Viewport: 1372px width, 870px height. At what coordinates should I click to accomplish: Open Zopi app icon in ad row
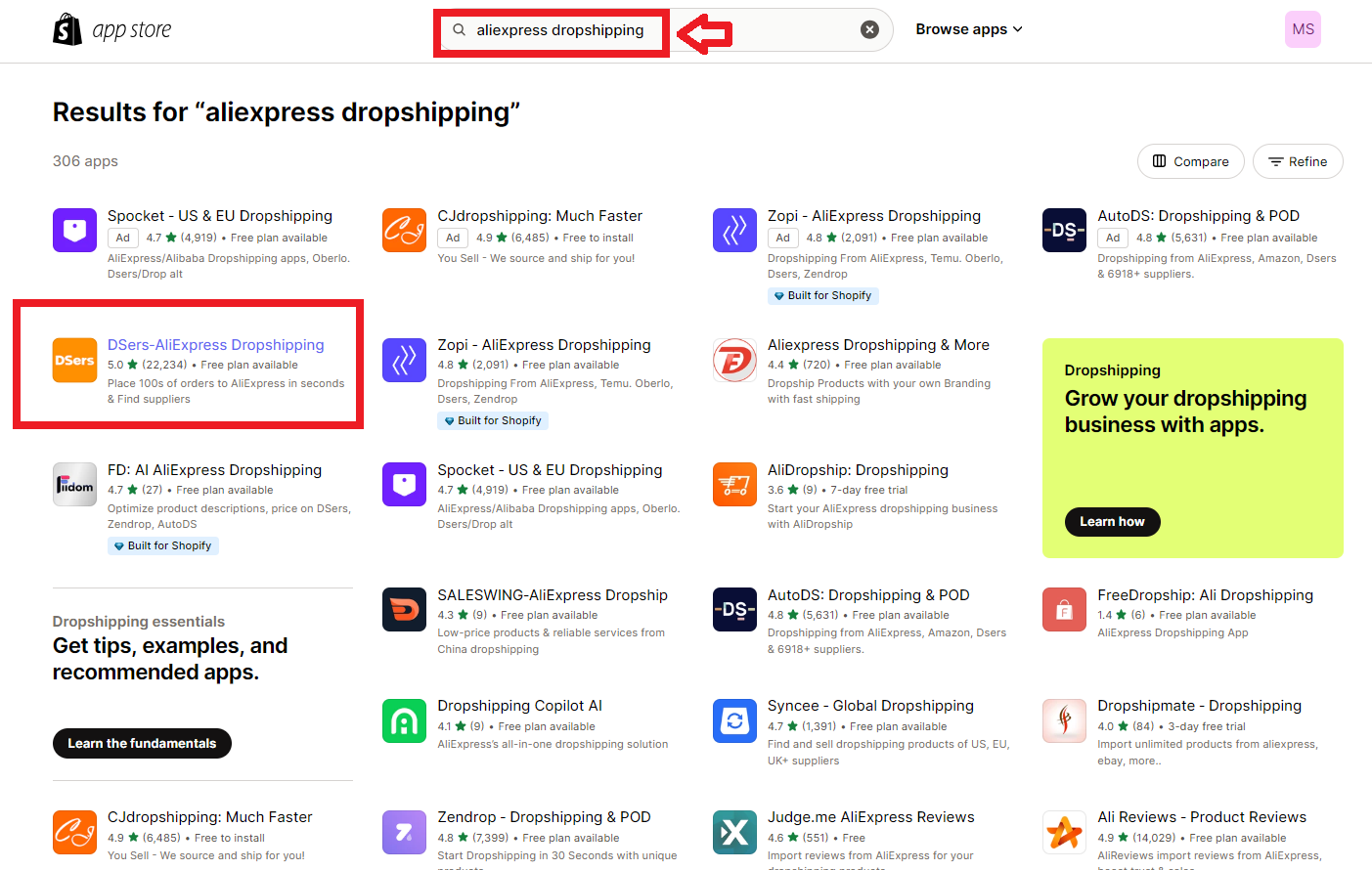pos(734,230)
